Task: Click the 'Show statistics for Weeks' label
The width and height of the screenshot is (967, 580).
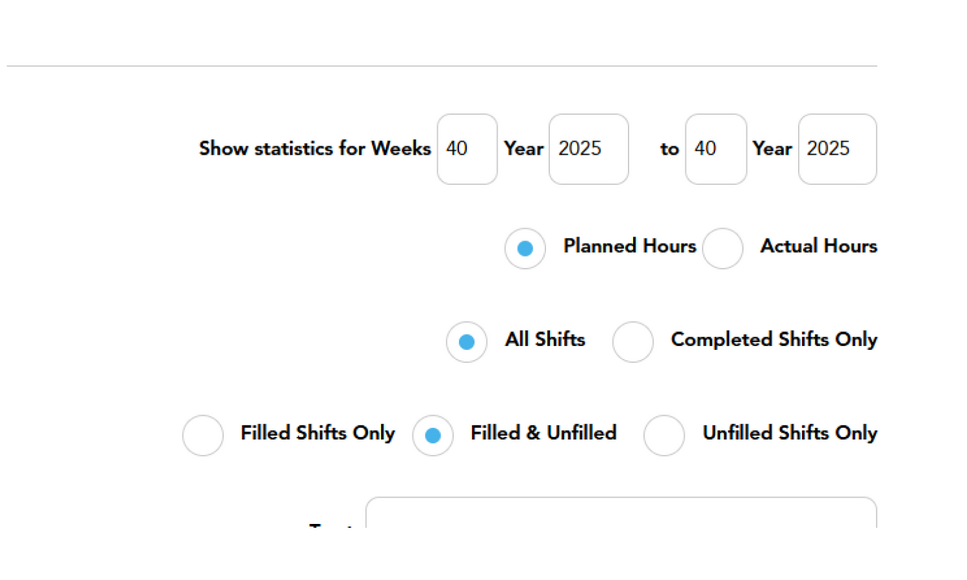Action: point(315,149)
